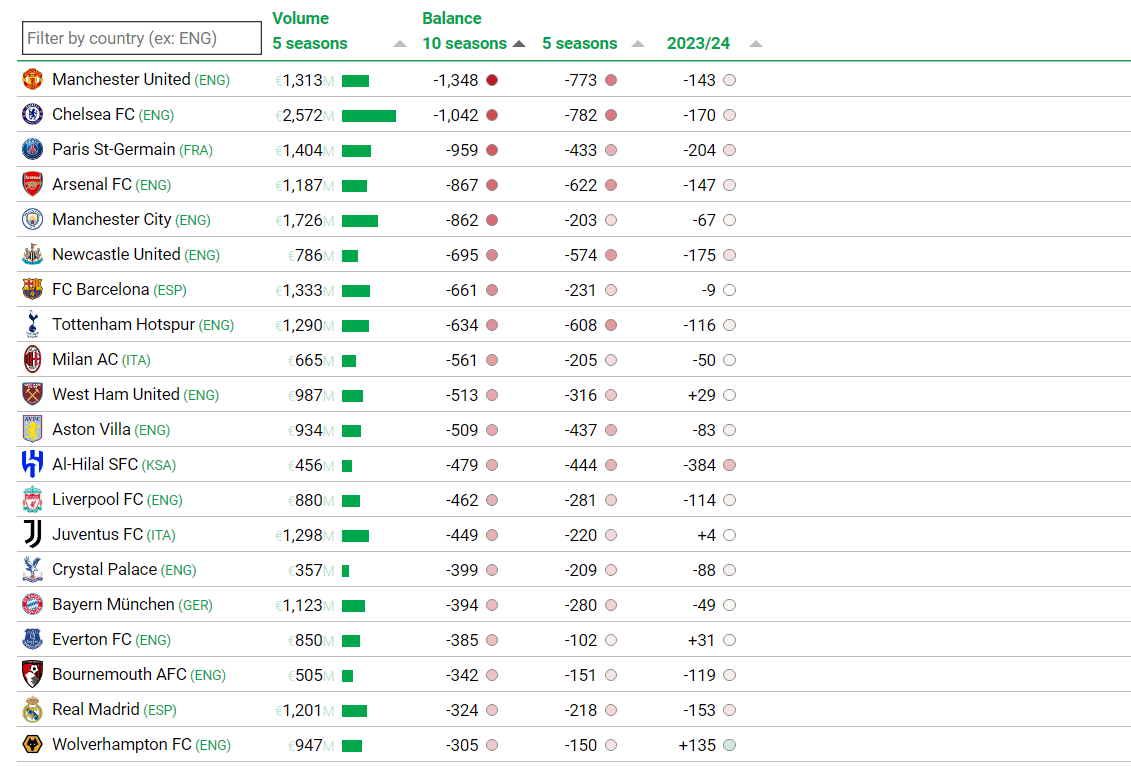Click the Juventus FC logo icon
Screen dimensions: 1131x766
(x=32, y=535)
